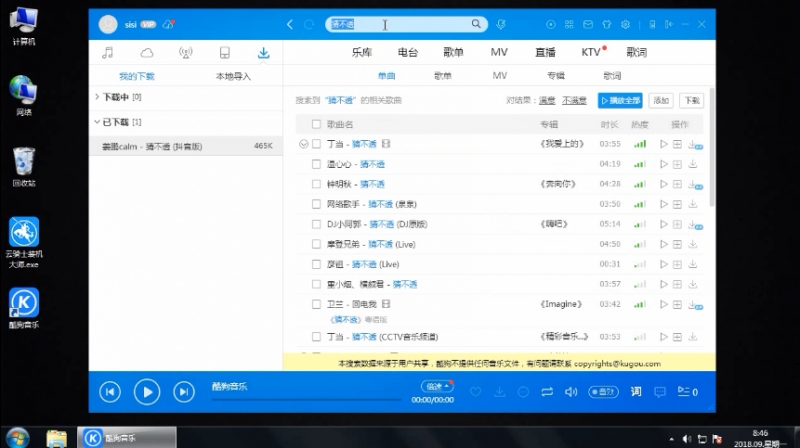This screenshot has height=448, width=800.
Task: Download 摩登兄弟 - 猜不透 (Live) song
Action: (x=692, y=244)
